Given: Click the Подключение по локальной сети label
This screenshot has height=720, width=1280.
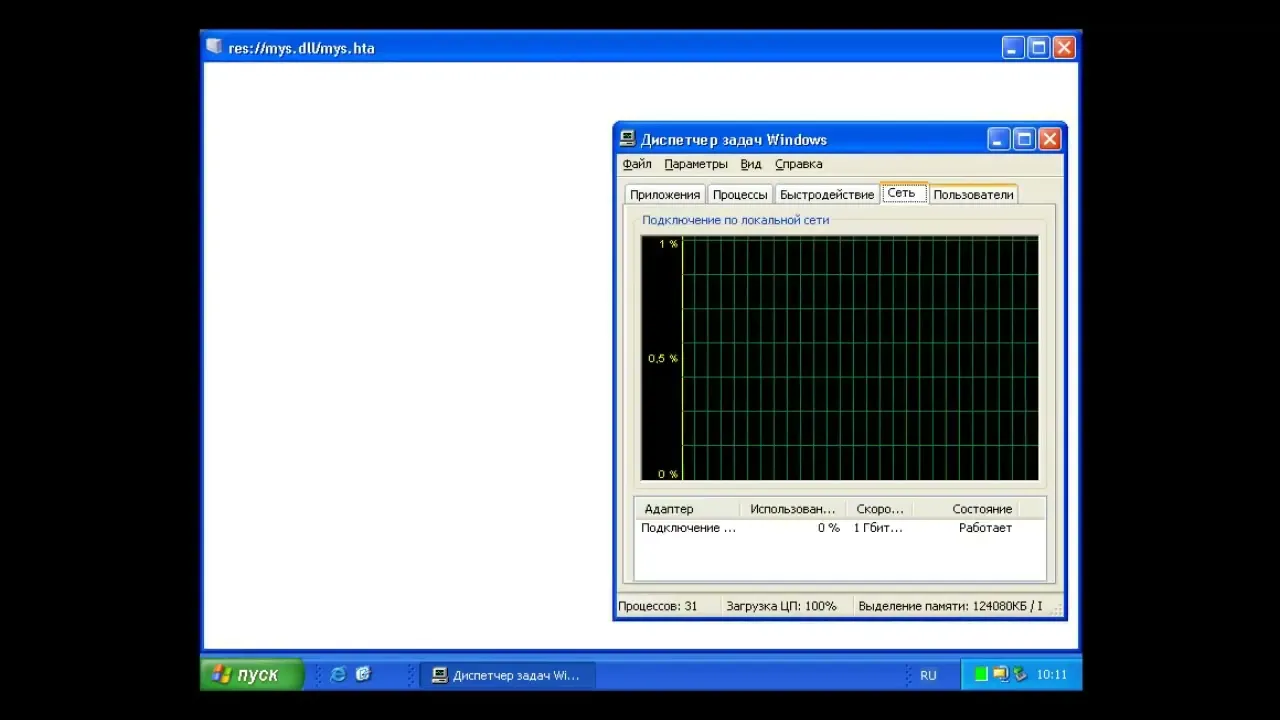Looking at the screenshot, I should point(736,220).
